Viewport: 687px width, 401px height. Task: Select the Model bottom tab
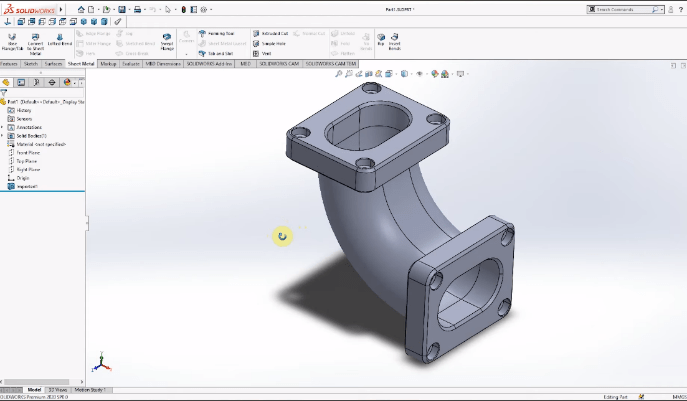[x=34, y=390]
